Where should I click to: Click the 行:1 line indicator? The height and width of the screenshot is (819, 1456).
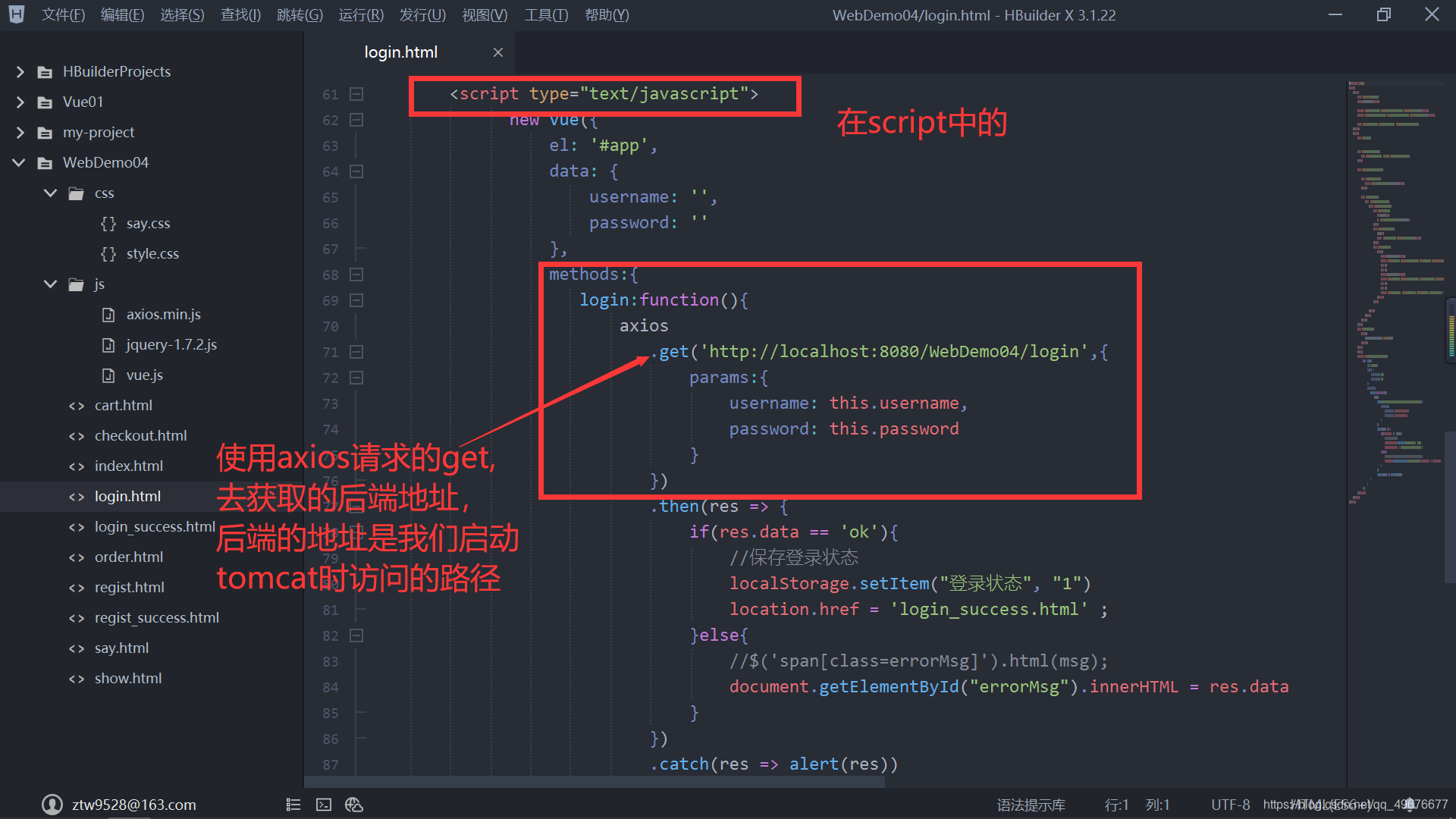(1117, 805)
